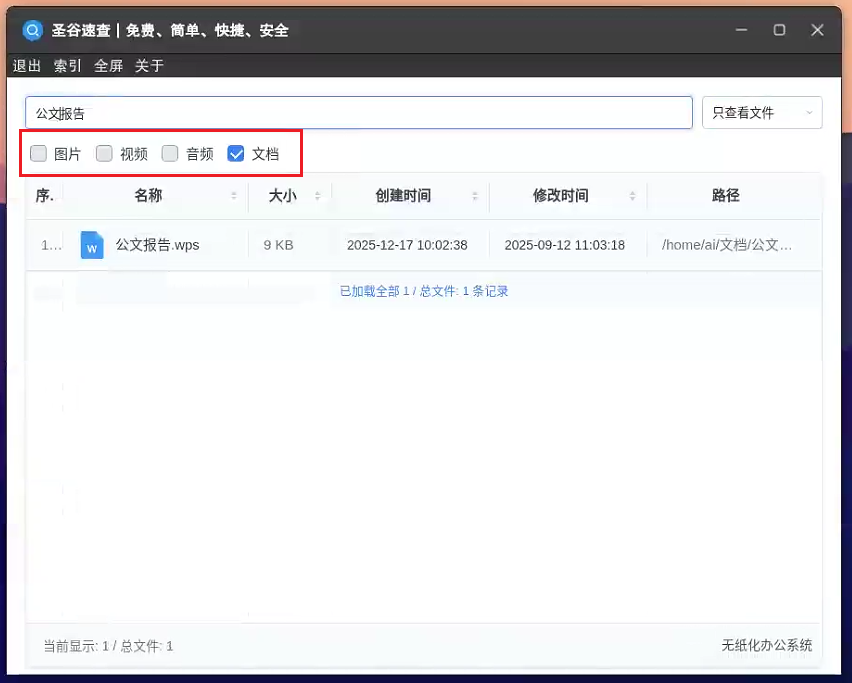Enable the 音频 filter checkbox
This screenshot has height=683, width=852.
[x=171, y=154]
